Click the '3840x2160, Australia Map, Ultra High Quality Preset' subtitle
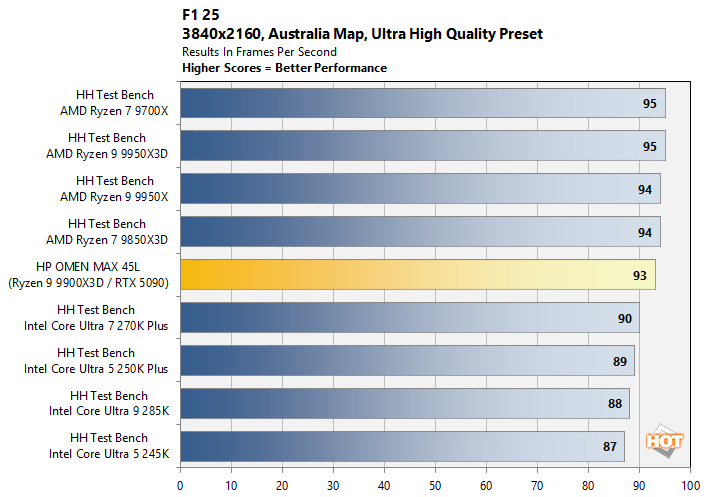This screenshot has height=497, width=708. [362, 34]
